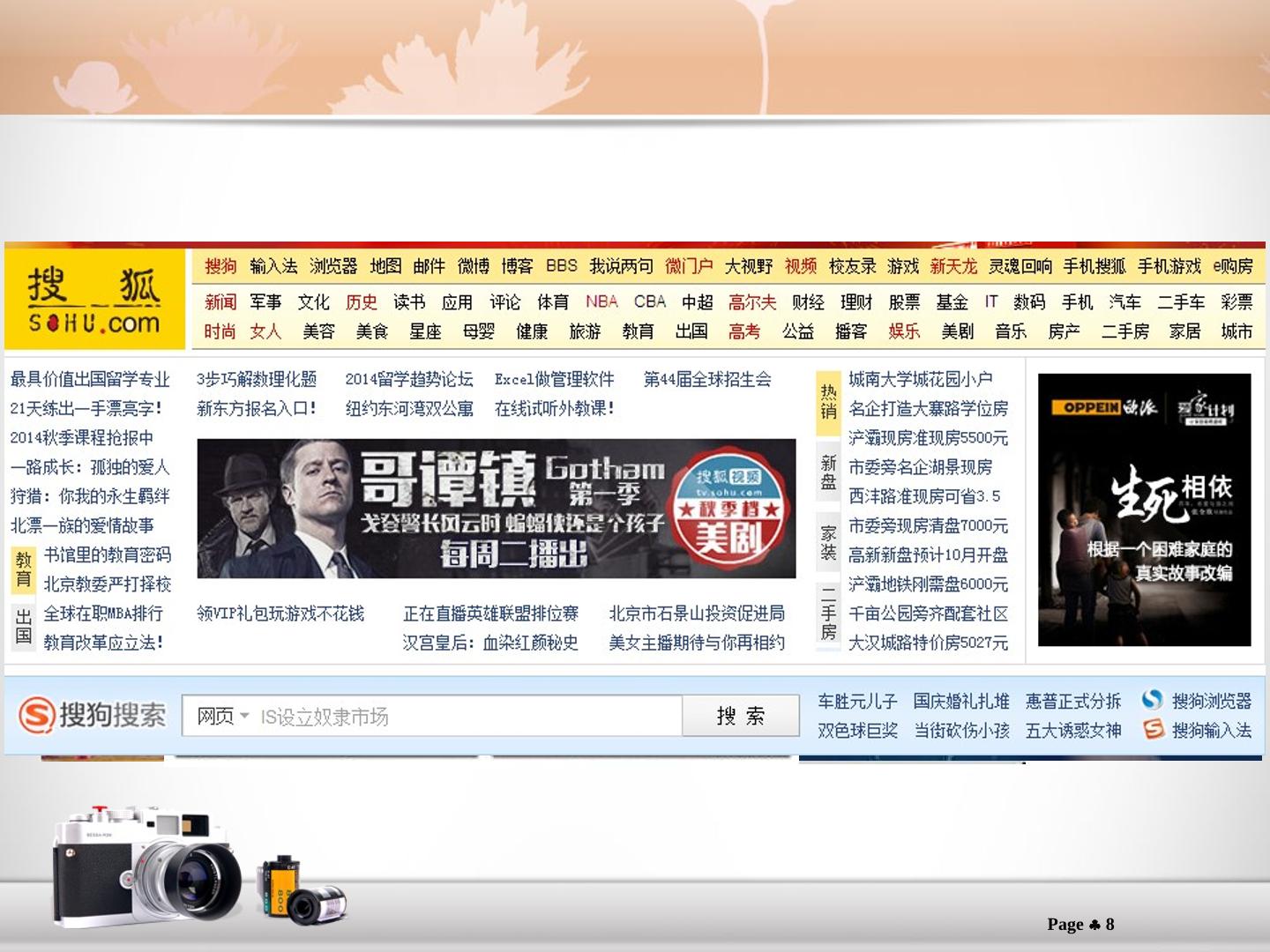Open the 搜狗输入法 icon link
The image size is (1270, 952).
click(x=1153, y=729)
